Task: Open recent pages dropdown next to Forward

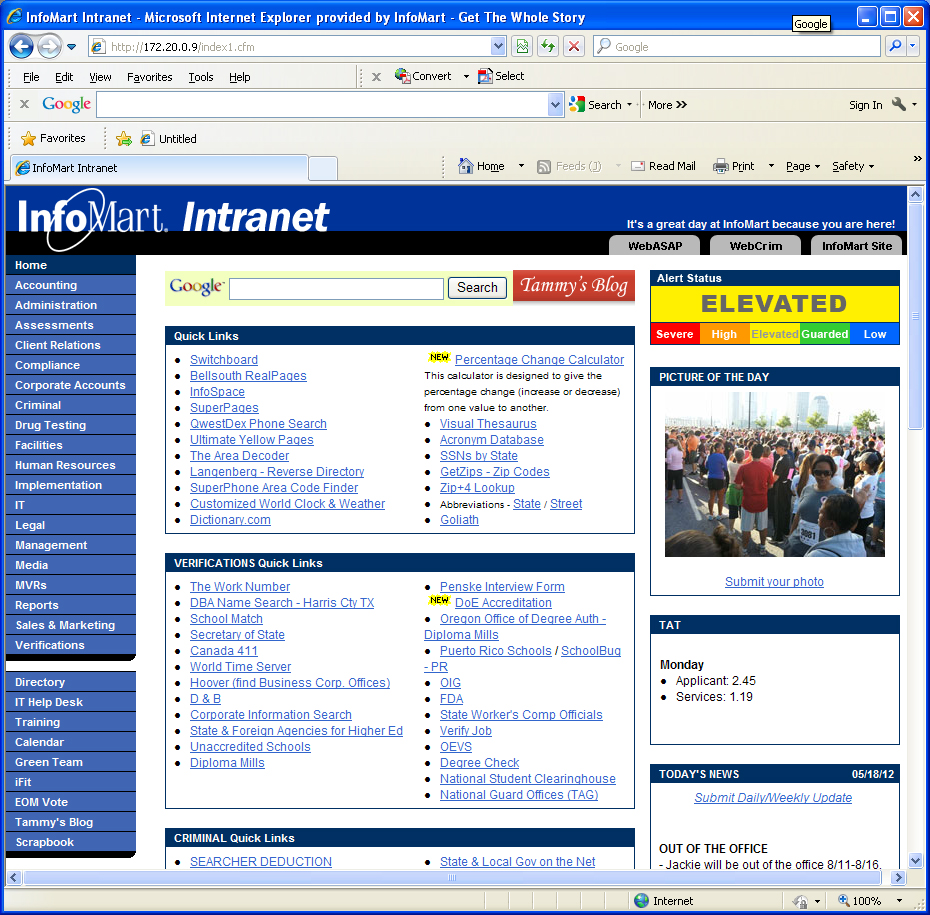Action: pos(71,47)
